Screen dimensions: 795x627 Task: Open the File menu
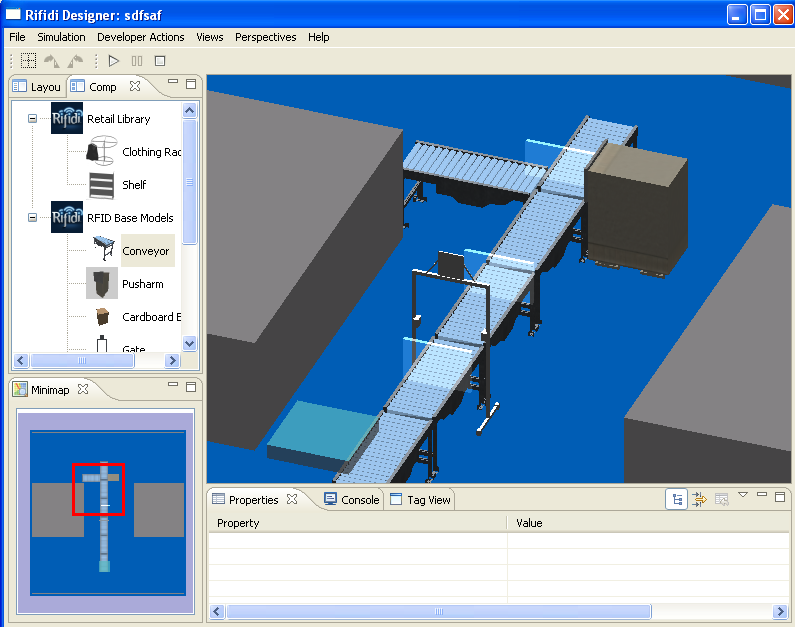tap(17, 37)
